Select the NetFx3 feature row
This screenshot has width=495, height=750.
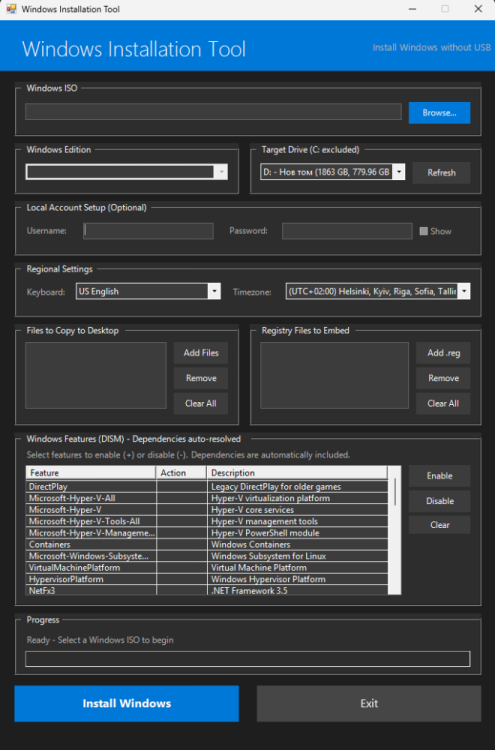coord(207,590)
